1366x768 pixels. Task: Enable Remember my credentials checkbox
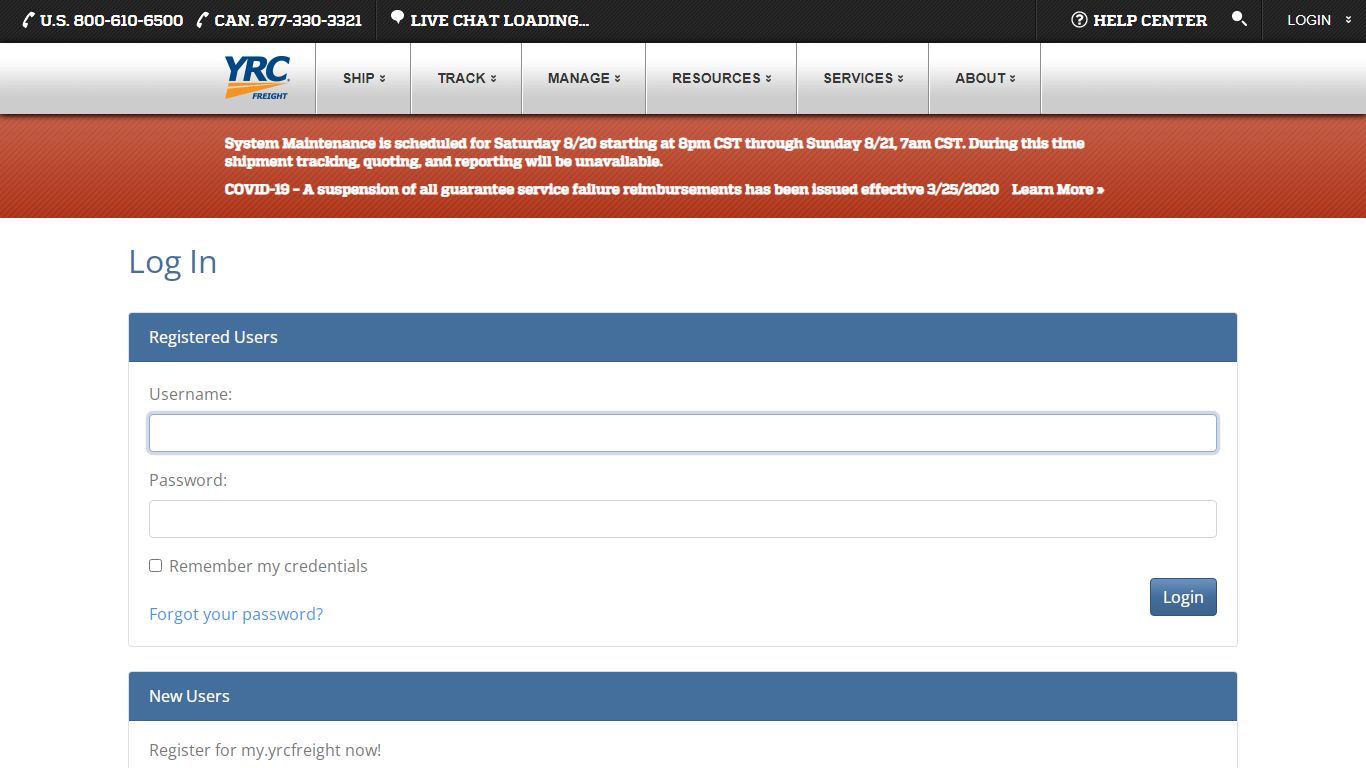[x=155, y=566]
